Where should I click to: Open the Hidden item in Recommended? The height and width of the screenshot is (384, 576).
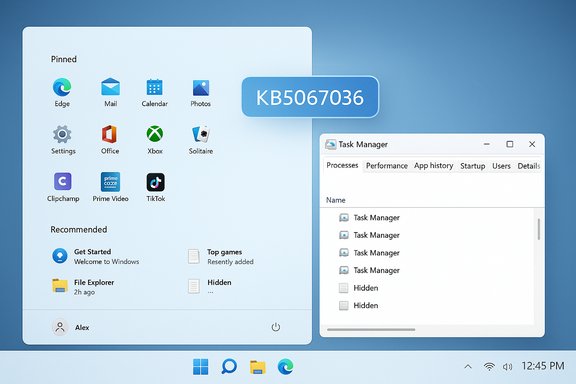209,287
